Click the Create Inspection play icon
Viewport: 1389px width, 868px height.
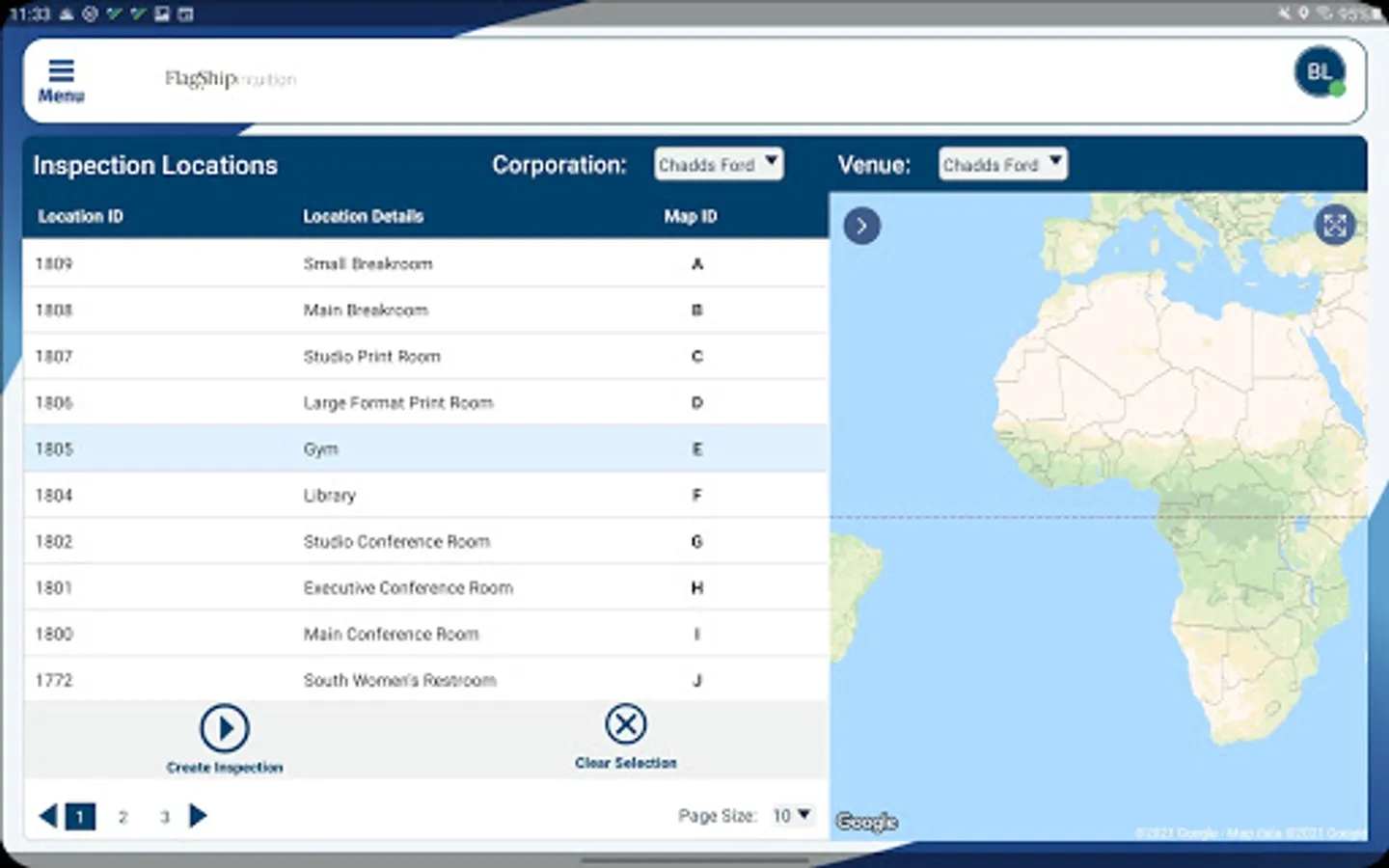pos(225,728)
